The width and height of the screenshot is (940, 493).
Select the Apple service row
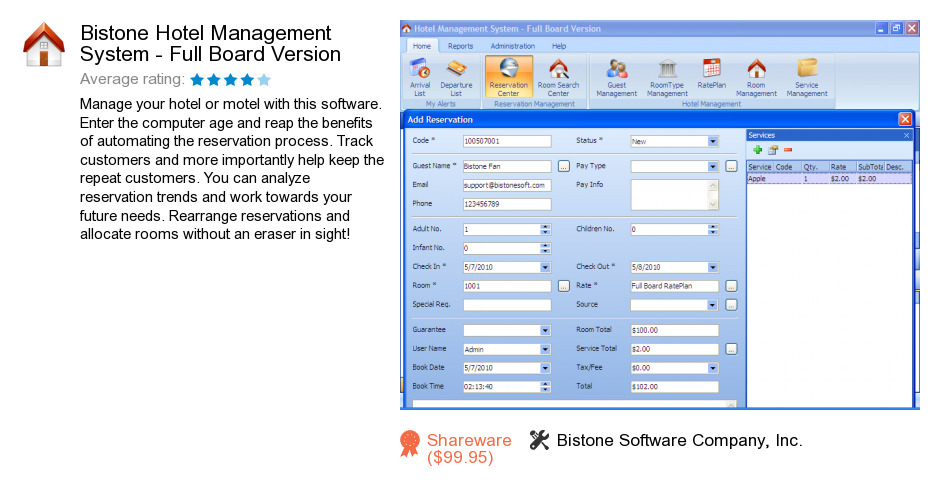coord(829,179)
